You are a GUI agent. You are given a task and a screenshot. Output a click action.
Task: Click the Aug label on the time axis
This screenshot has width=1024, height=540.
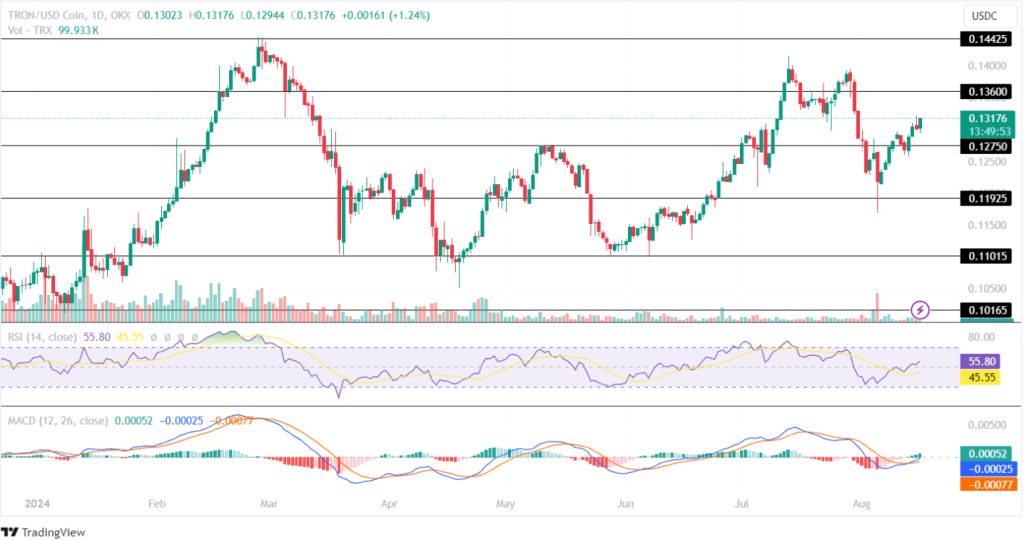point(861,503)
